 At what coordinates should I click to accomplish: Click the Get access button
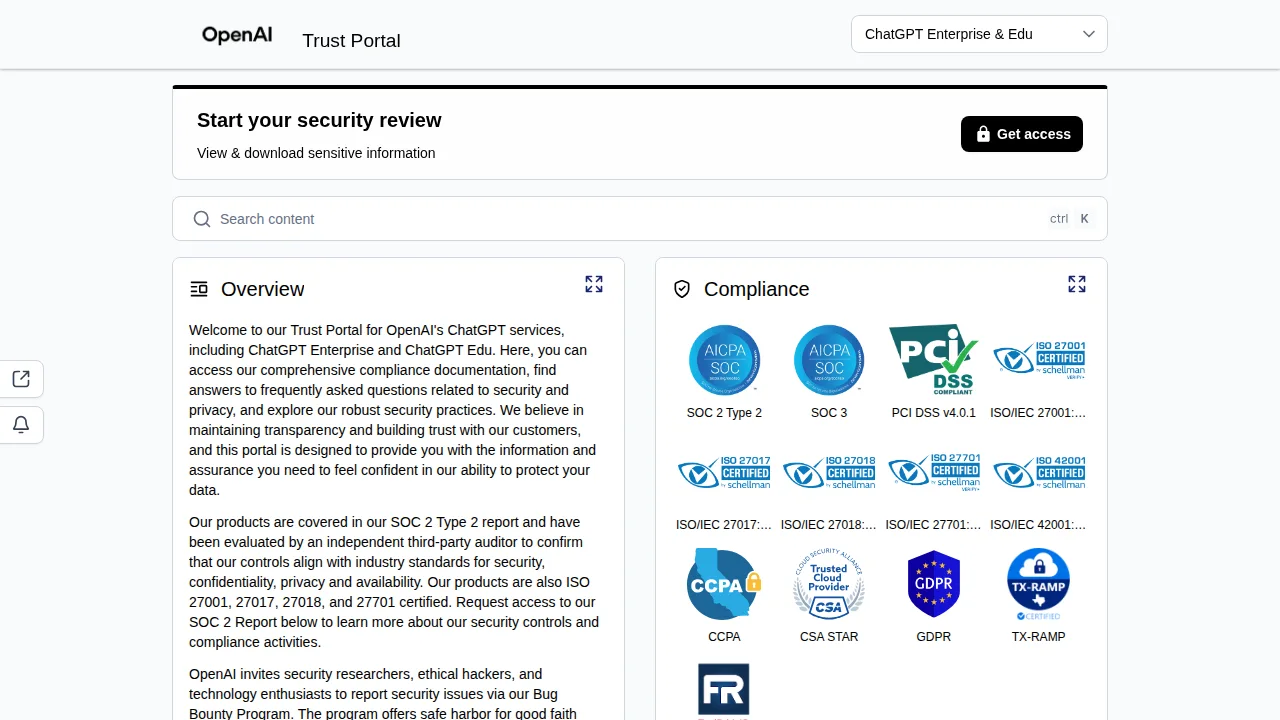(x=1022, y=134)
